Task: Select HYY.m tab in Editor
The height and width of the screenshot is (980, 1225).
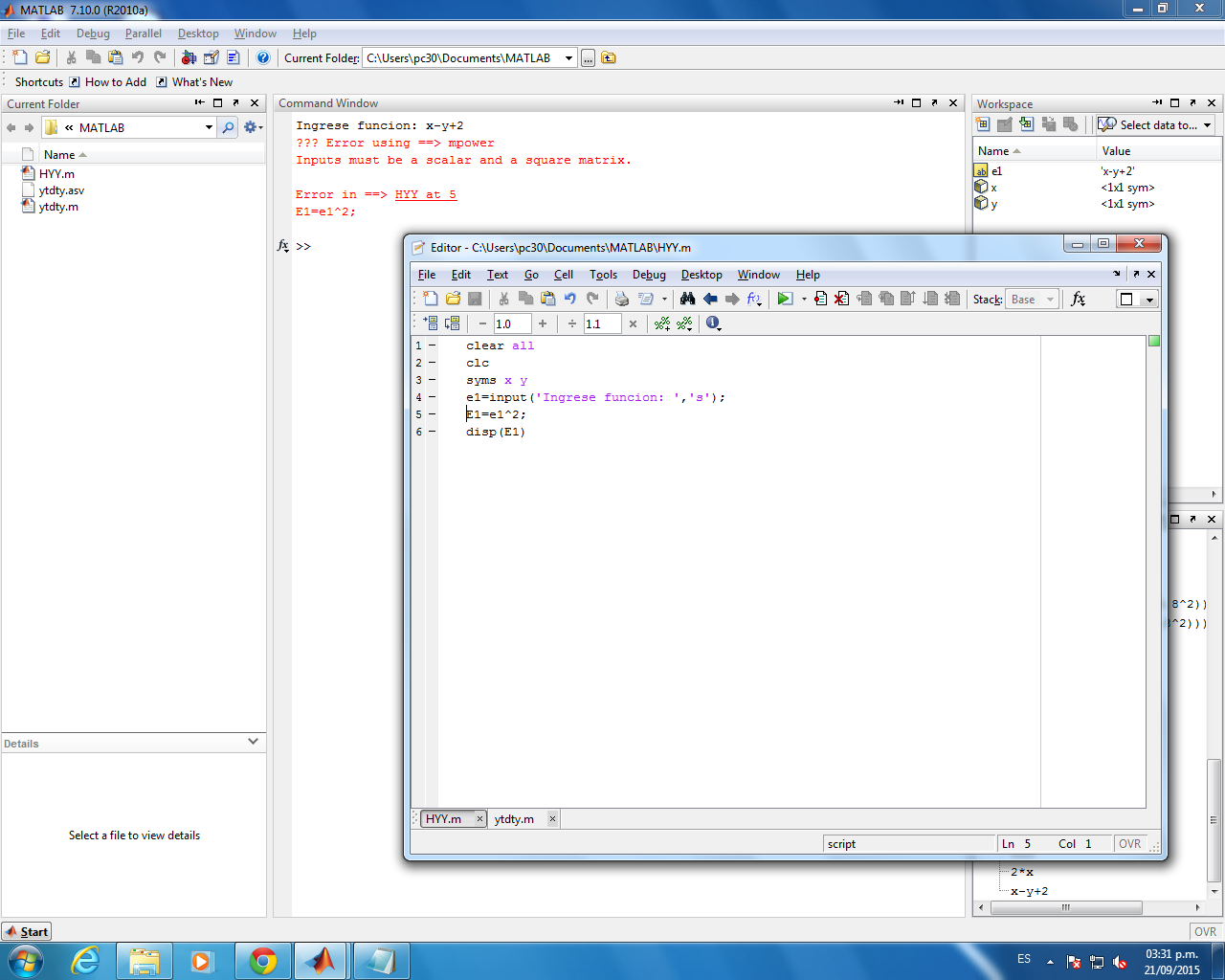Action: 444,819
